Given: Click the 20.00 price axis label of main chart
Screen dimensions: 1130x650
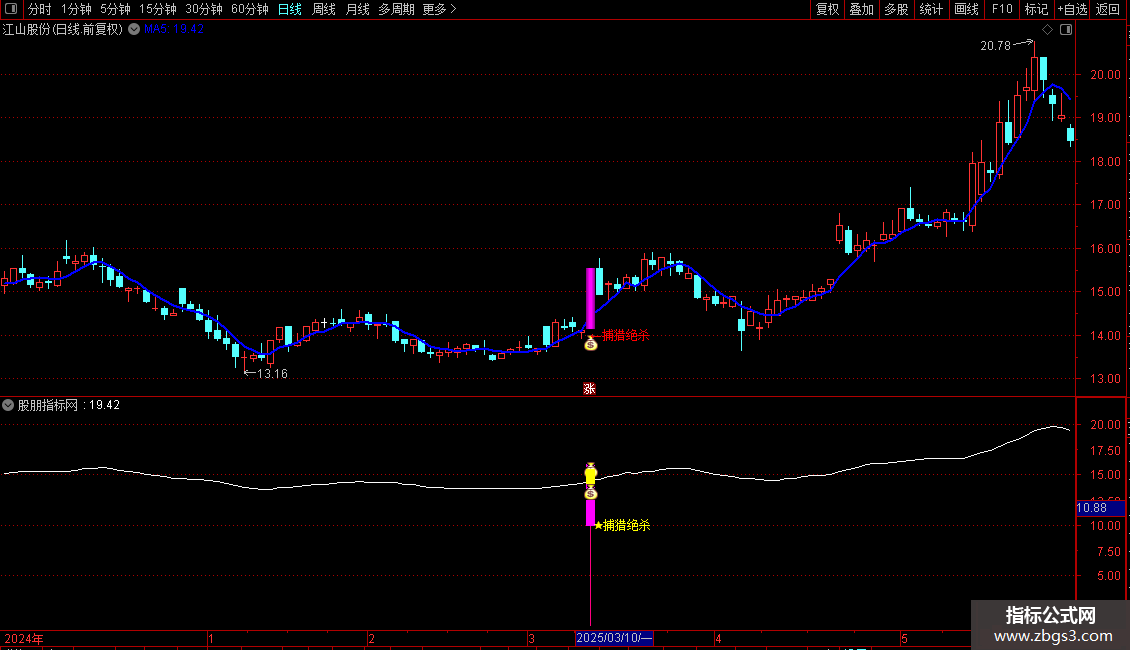Looking at the screenshot, I should tap(1105, 74).
